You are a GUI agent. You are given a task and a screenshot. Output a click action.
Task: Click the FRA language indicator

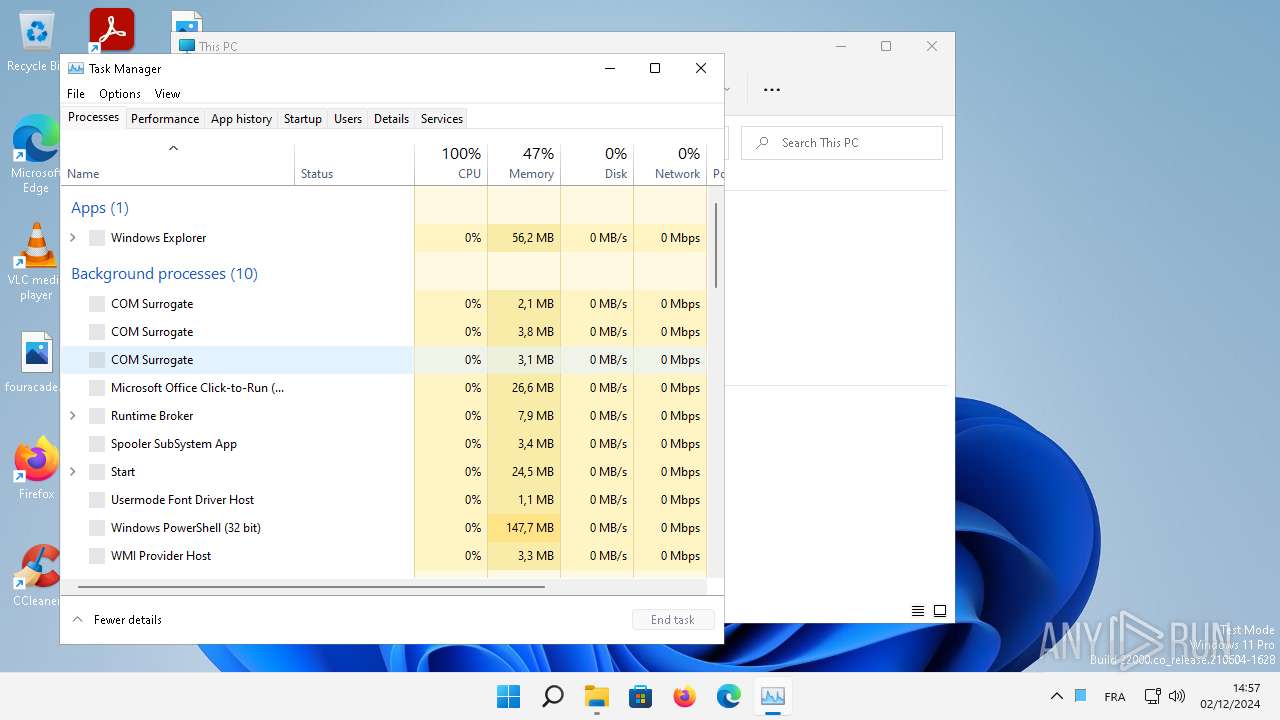click(x=1114, y=697)
